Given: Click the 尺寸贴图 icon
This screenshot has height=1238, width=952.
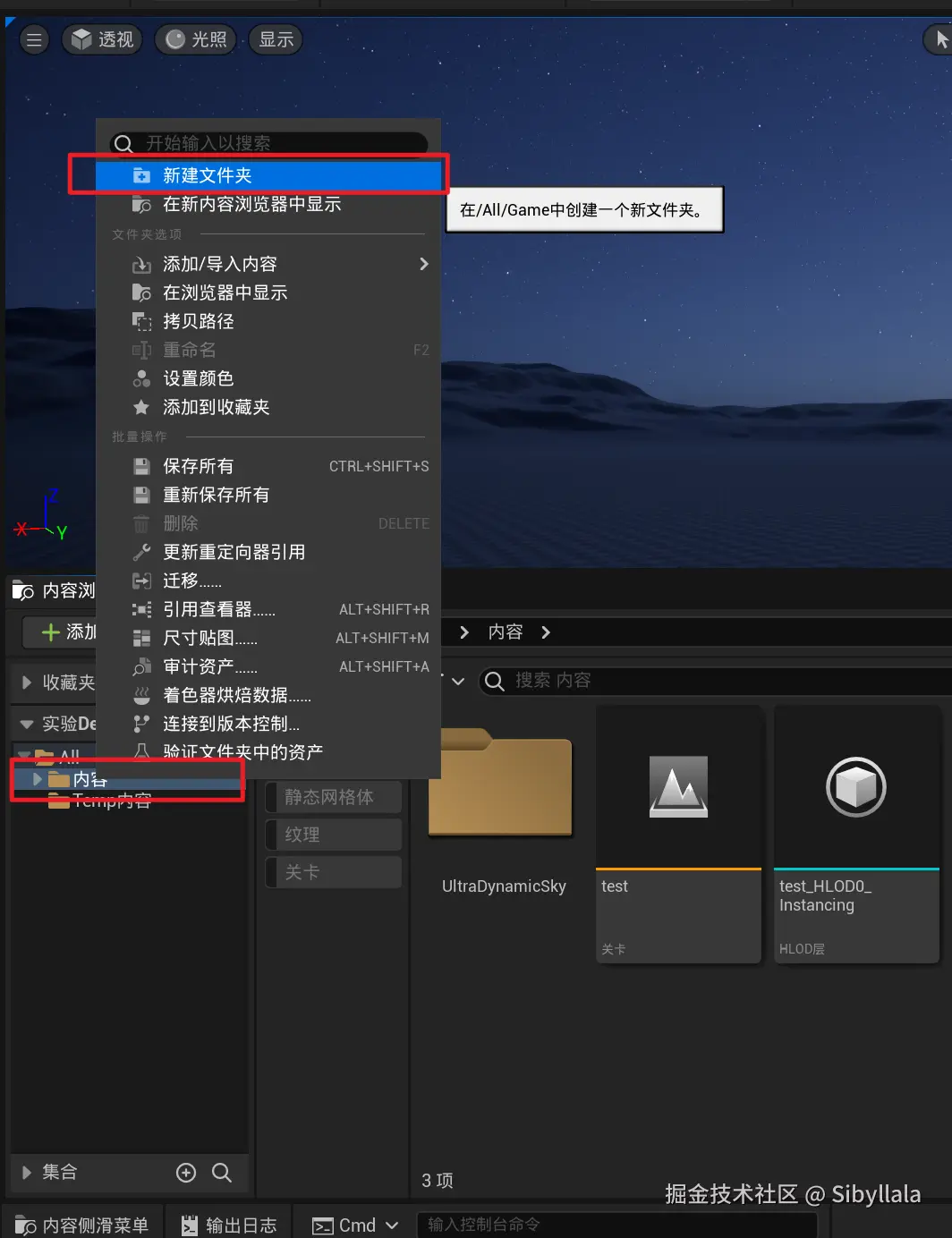Looking at the screenshot, I should 141,638.
